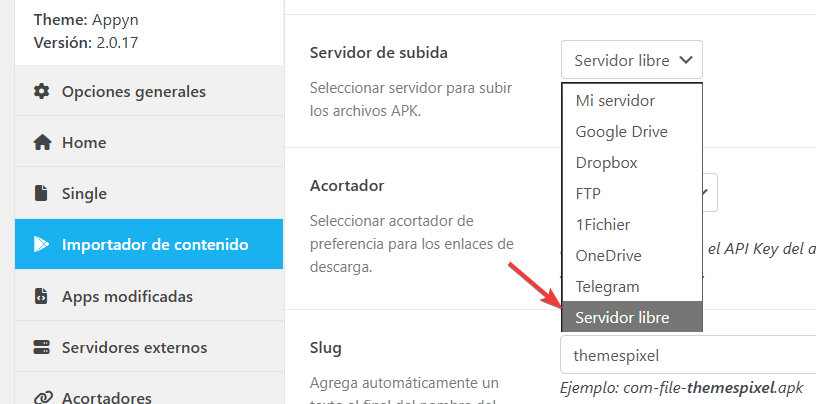Expand the Acortador dropdown arrow
816x404 pixels.
coord(710,192)
